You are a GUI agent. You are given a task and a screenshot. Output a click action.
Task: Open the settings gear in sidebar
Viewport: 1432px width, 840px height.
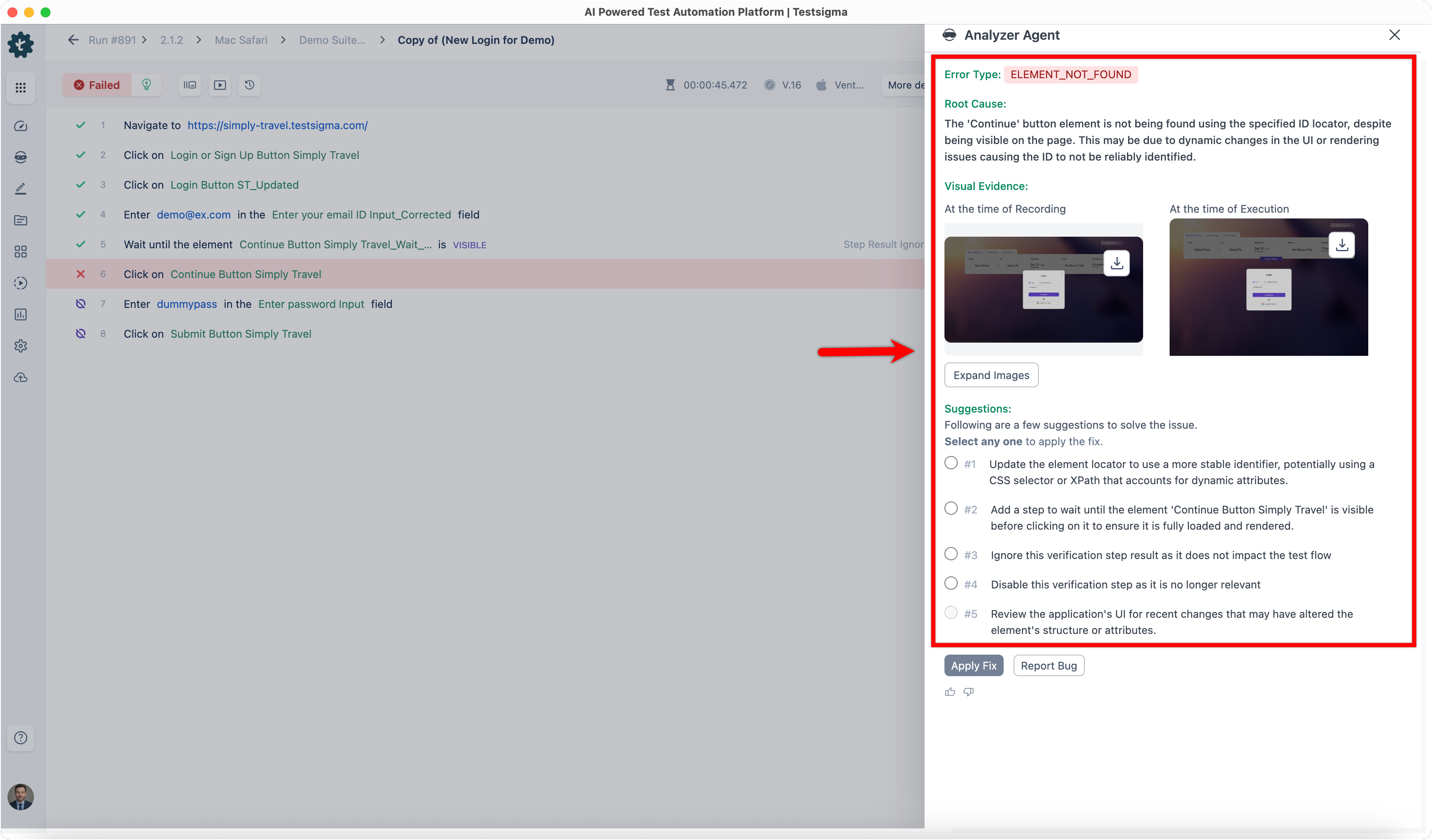coord(20,346)
